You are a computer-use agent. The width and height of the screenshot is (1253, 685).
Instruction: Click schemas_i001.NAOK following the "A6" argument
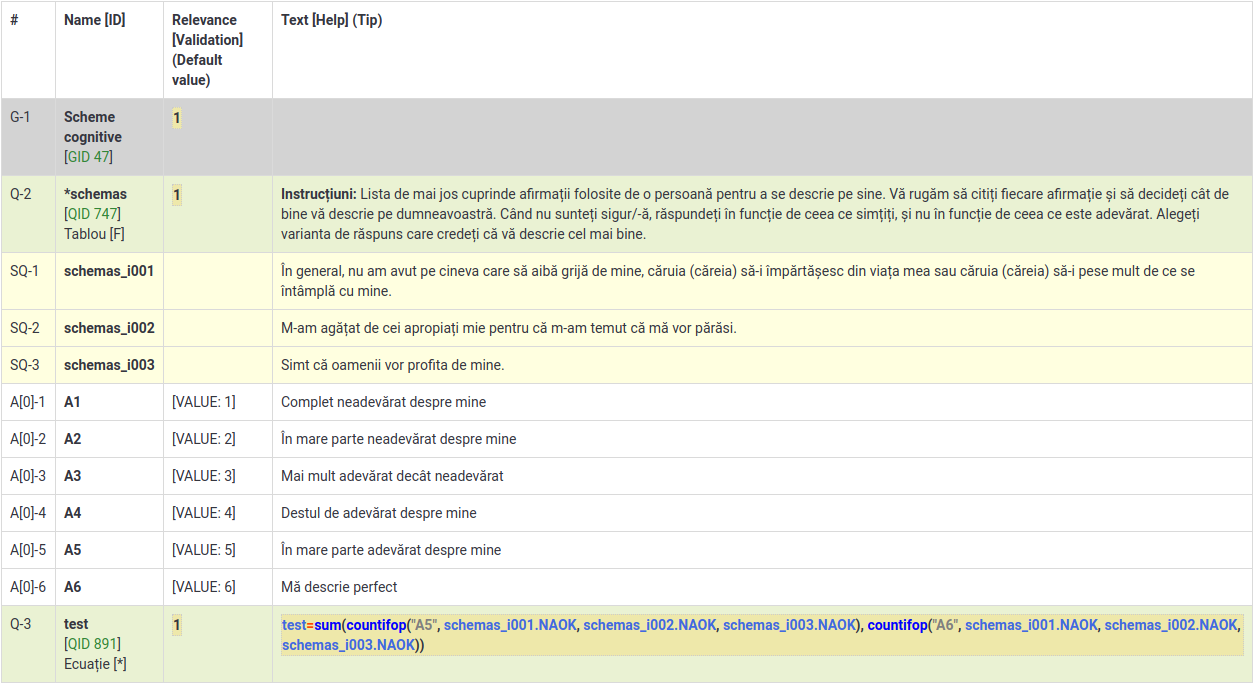(1031, 625)
